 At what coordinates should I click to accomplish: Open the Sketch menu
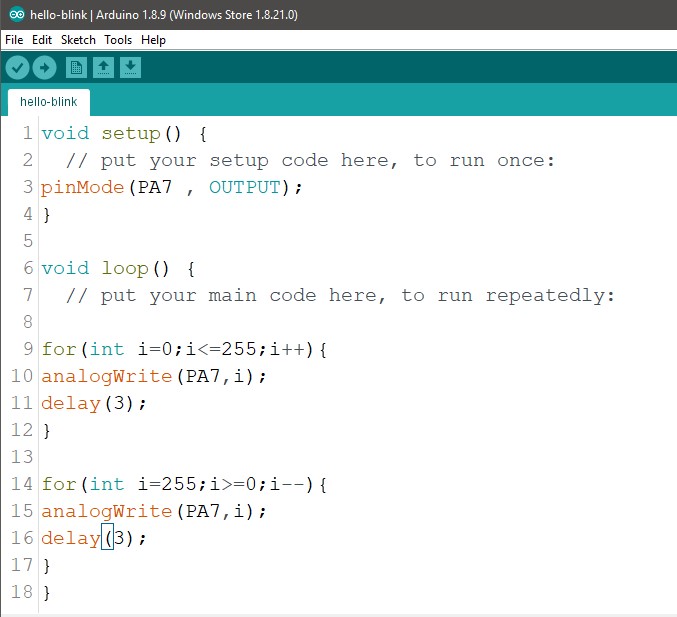(x=78, y=40)
